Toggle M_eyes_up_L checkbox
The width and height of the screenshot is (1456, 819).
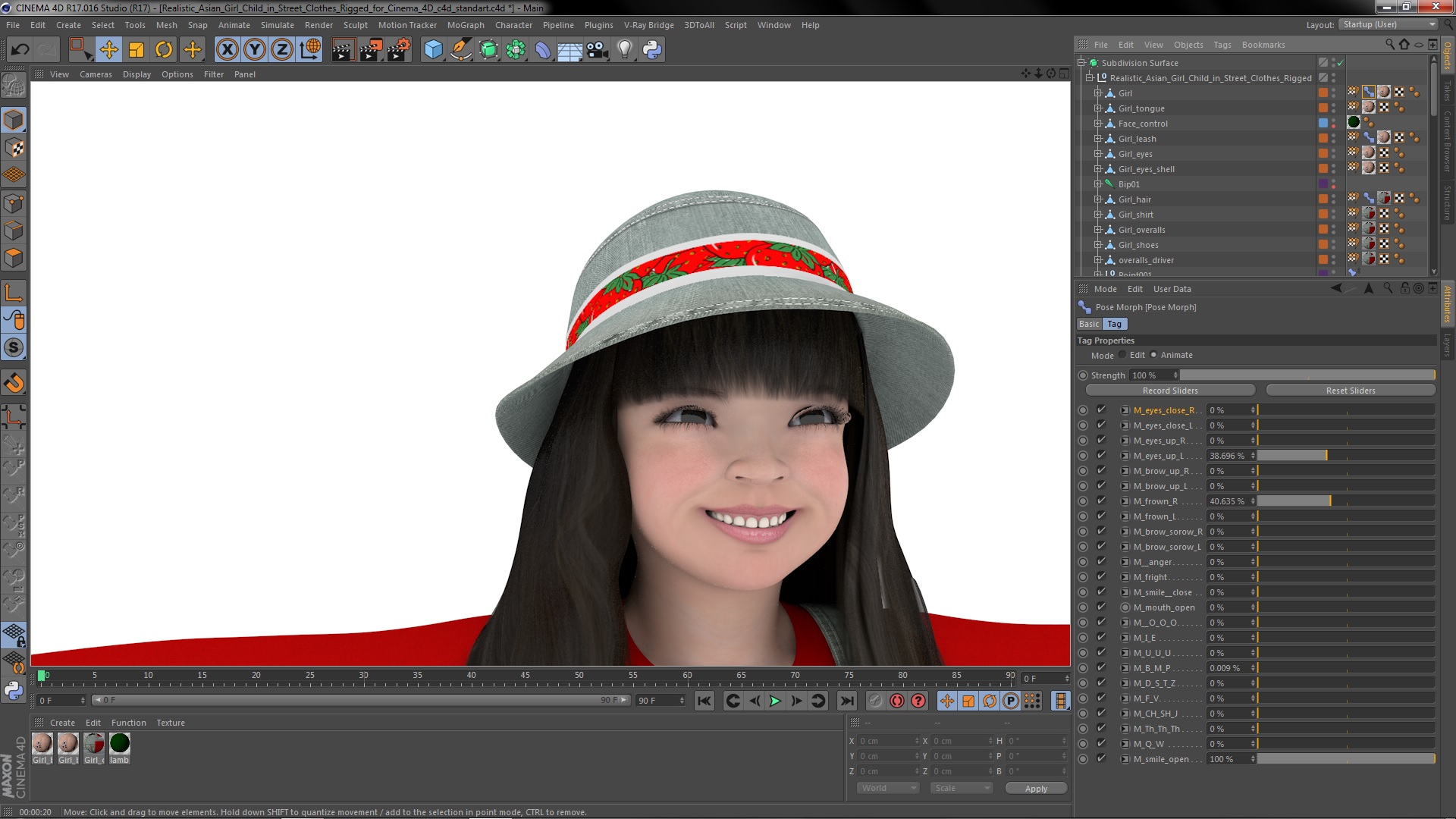(x=1101, y=456)
